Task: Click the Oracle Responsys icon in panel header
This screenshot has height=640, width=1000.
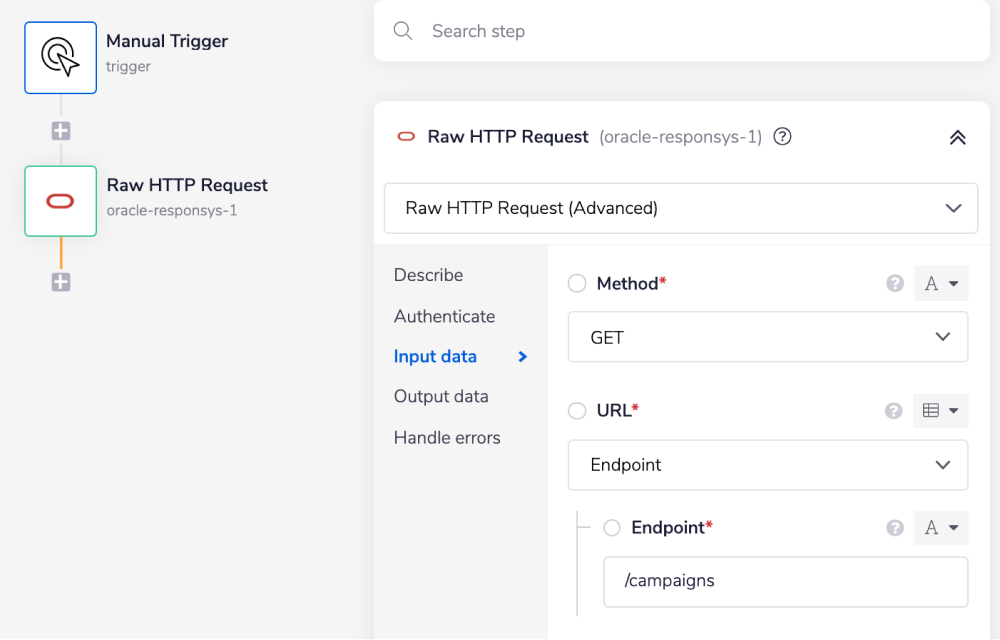Action: pyautogui.click(x=407, y=136)
